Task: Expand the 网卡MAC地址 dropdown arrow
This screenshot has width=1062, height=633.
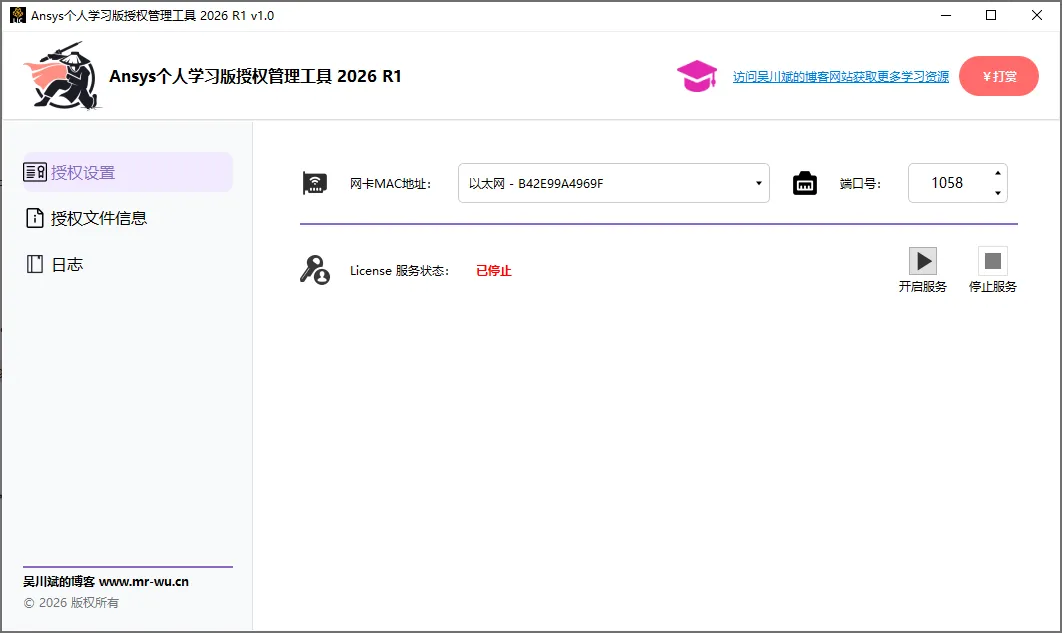Action: click(759, 183)
